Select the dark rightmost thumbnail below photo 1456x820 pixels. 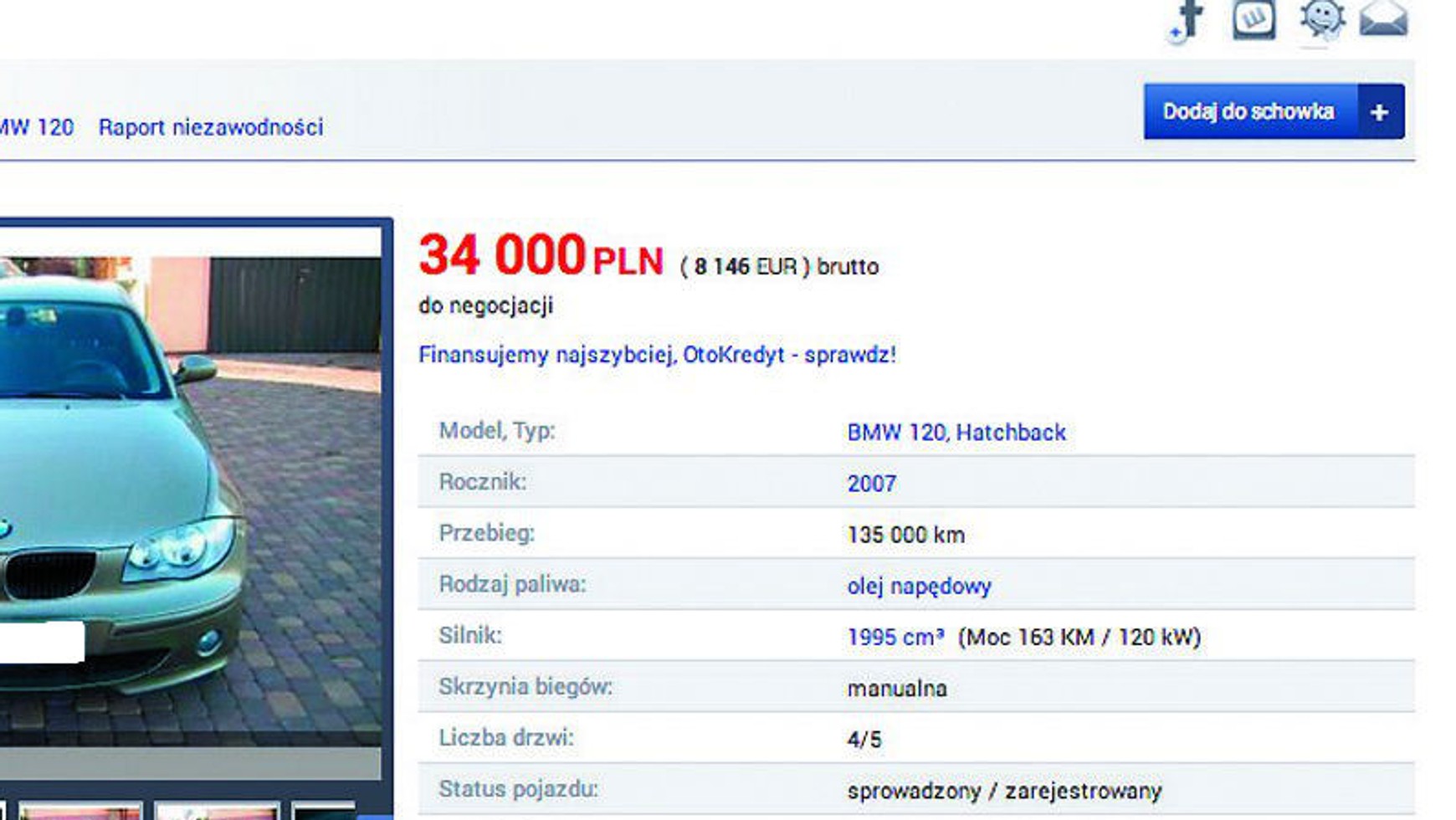tap(325, 812)
